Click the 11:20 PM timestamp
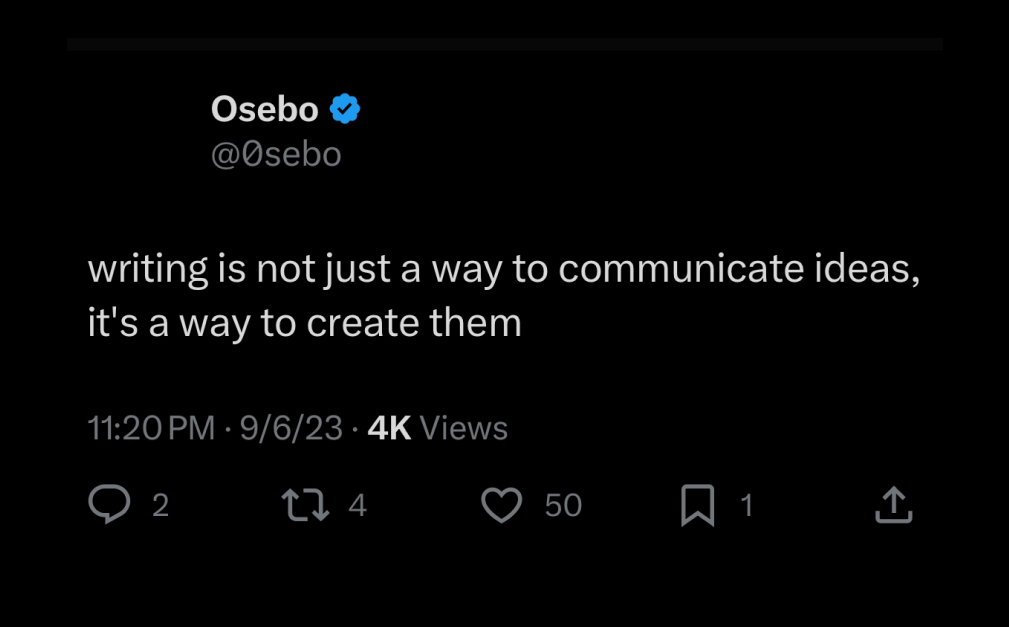The width and height of the screenshot is (1009, 627). tap(151, 429)
